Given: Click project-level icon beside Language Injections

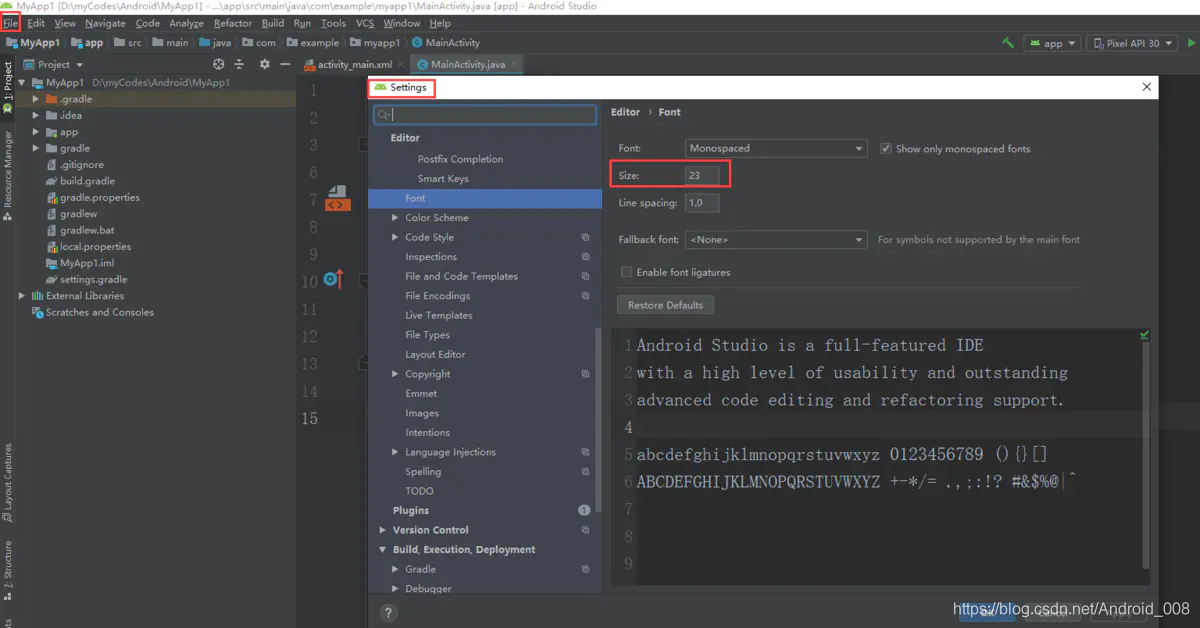Looking at the screenshot, I should (x=585, y=452).
